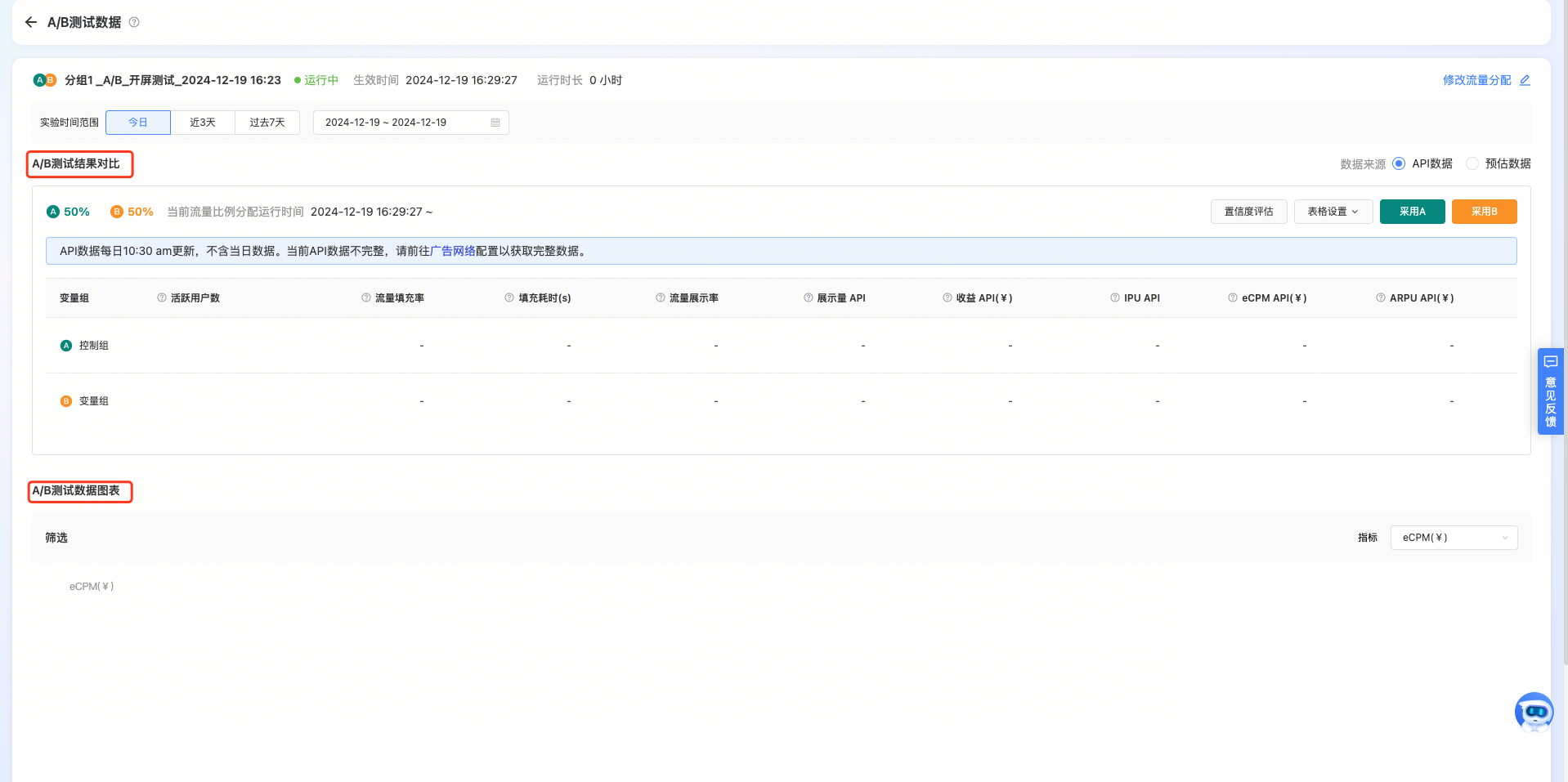Click the green 采用A button
1568x782 pixels.
pos(1412,212)
